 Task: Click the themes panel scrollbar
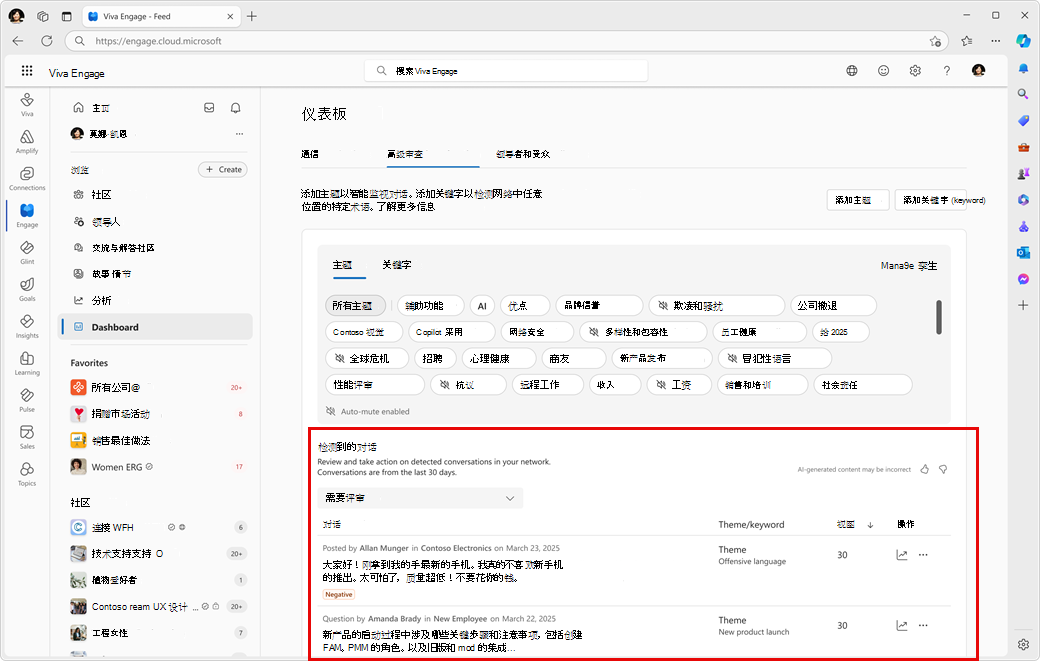coord(939,317)
